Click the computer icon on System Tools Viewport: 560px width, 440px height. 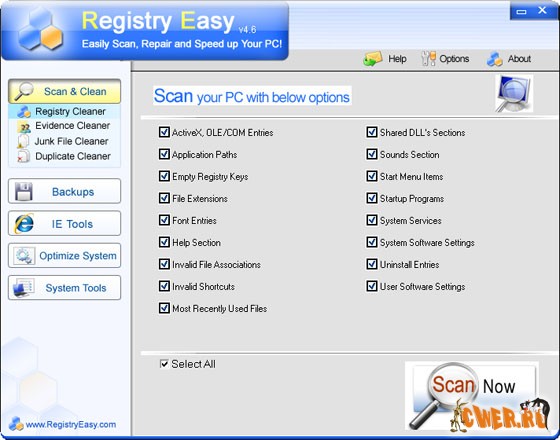pos(24,288)
